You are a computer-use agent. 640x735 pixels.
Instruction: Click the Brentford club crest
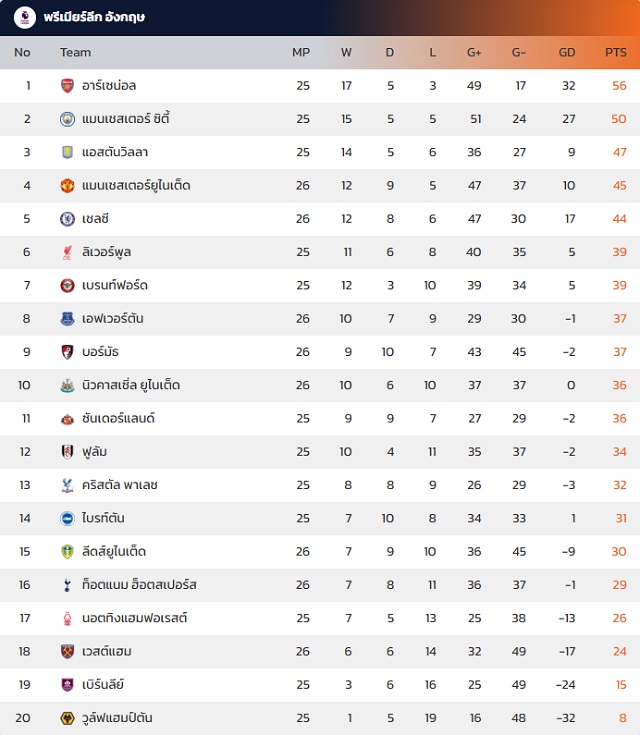[67, 285]
